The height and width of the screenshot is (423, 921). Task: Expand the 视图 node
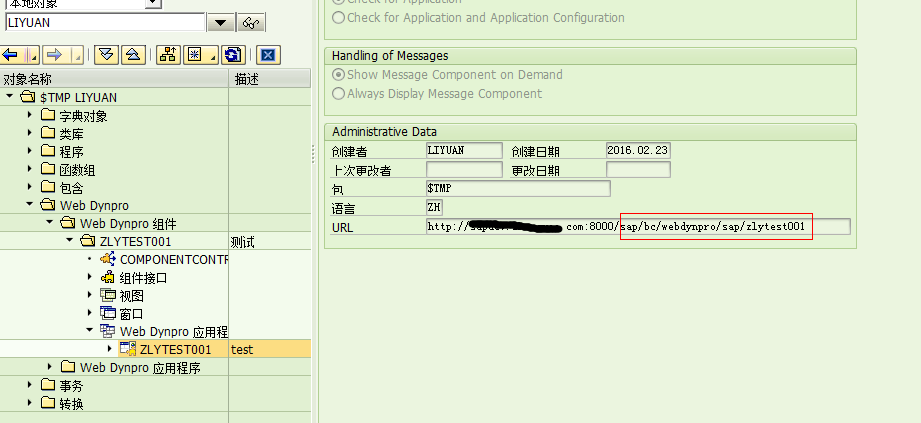click(x=89, y=294)
